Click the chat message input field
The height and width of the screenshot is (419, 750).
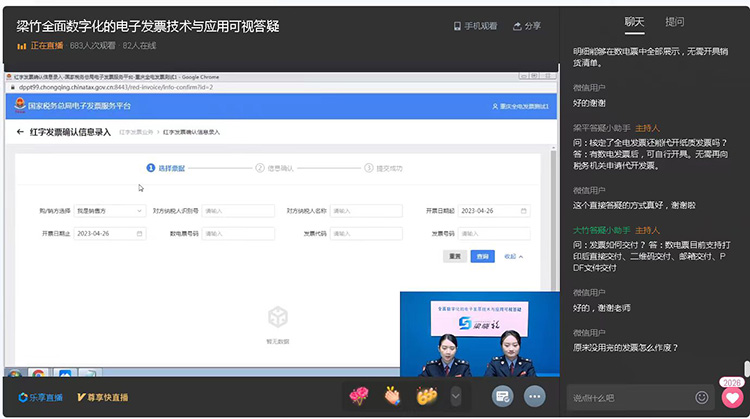tap(630, 397)
